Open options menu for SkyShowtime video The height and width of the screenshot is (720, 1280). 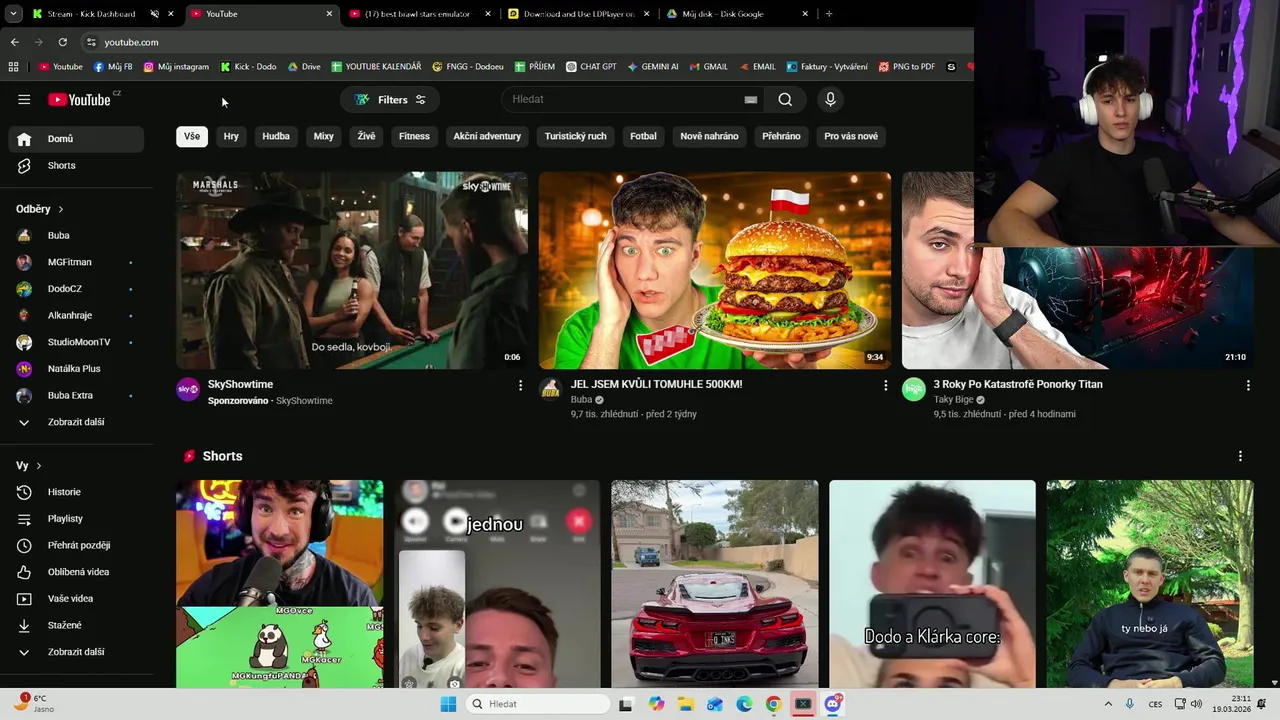click(520, 385)
